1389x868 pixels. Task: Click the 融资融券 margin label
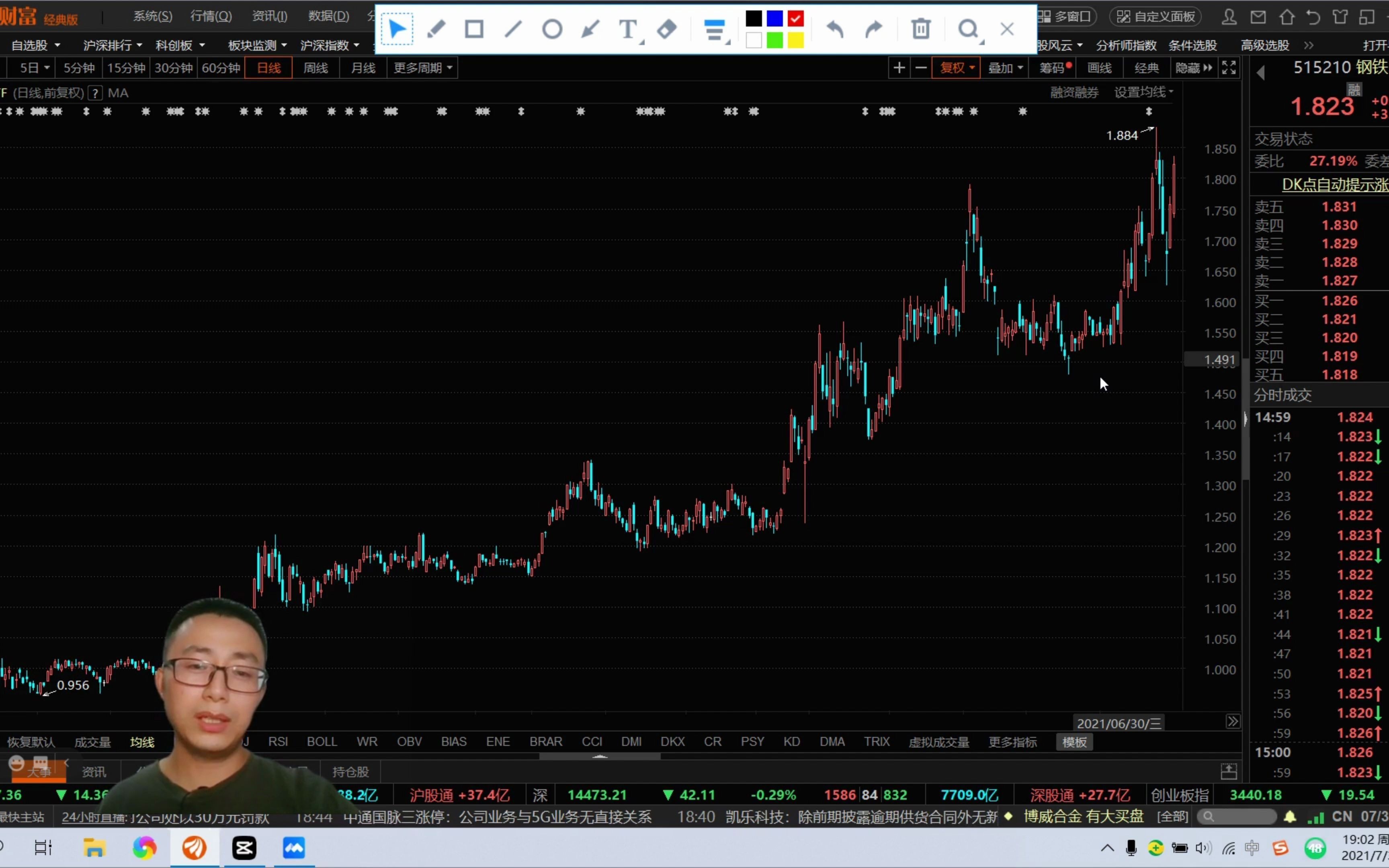(x=1074, y=92)
